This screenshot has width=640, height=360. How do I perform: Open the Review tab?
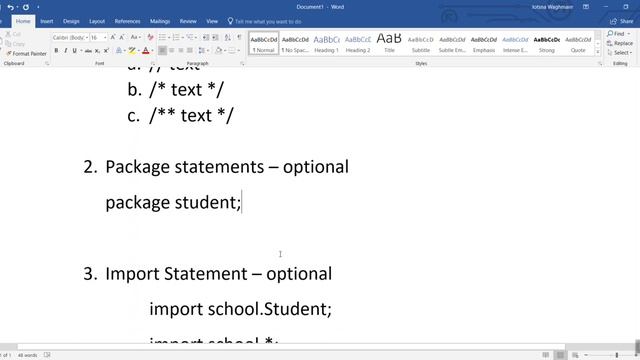(188, 21)
